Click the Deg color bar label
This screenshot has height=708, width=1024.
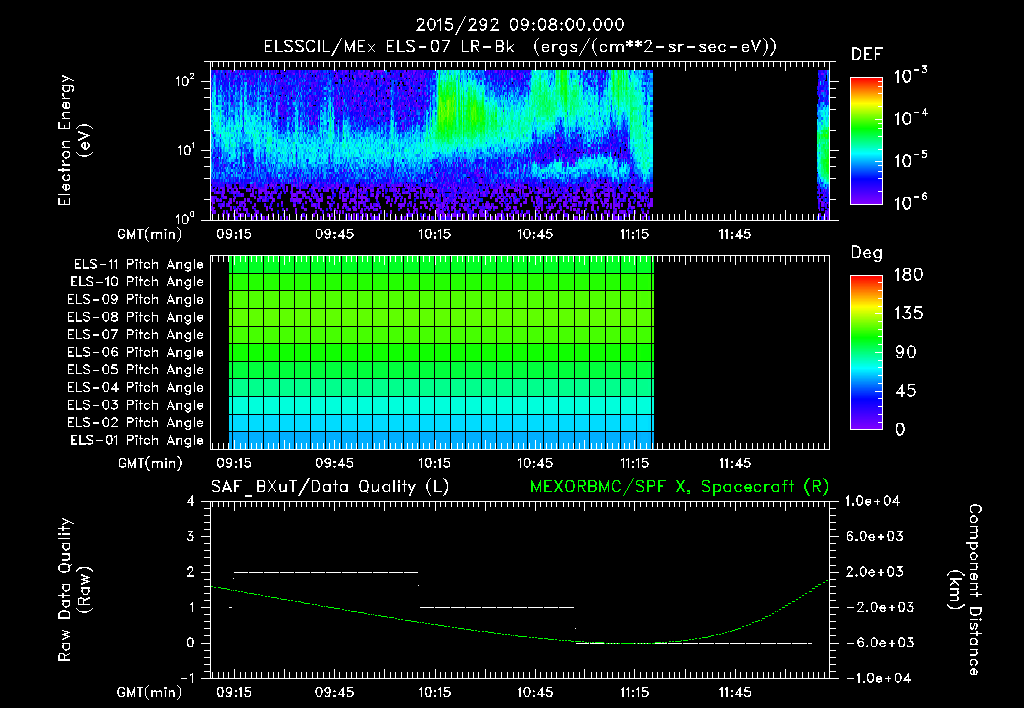[866, 253]
